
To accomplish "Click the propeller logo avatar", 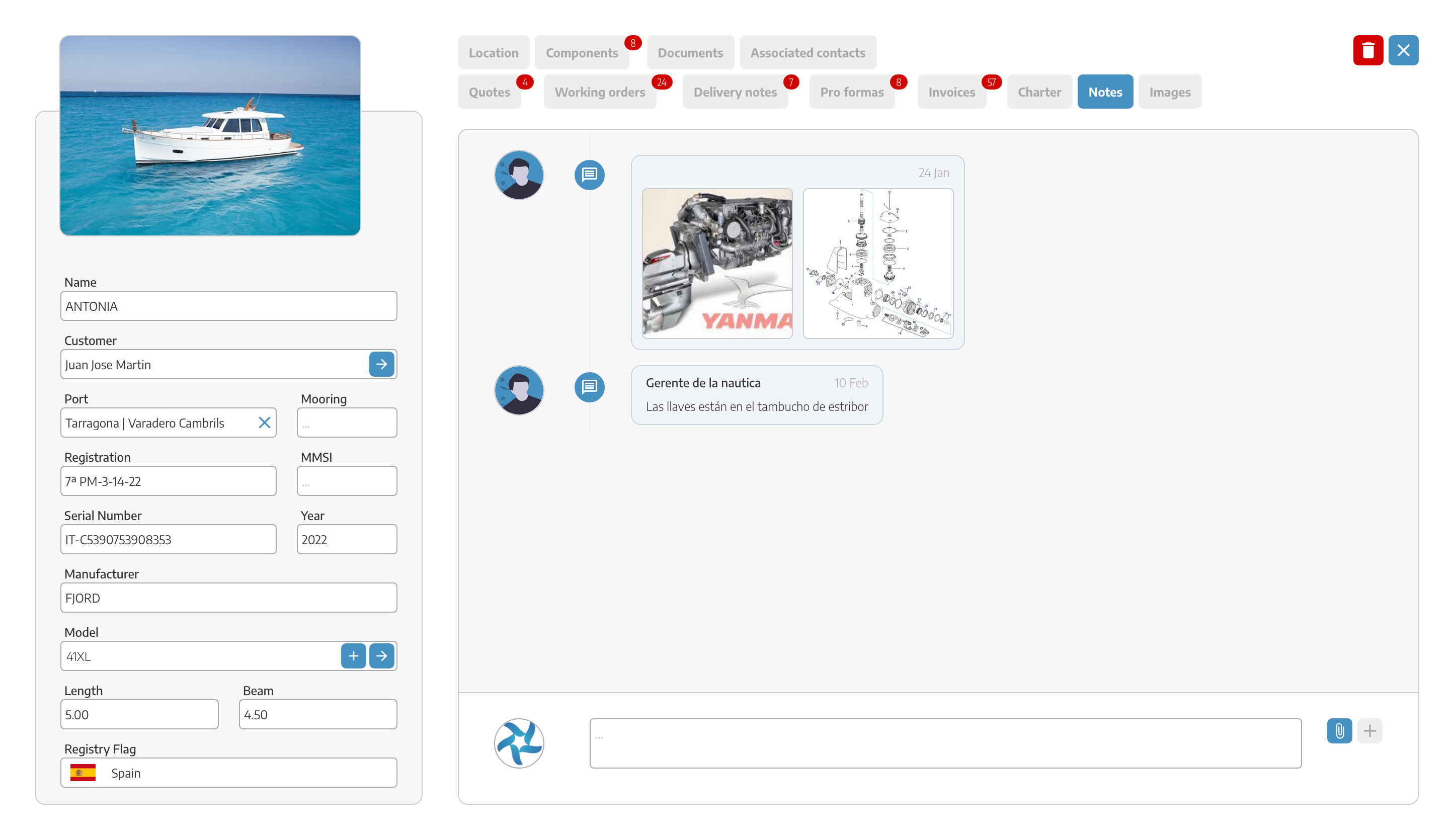I will (519, 743).
